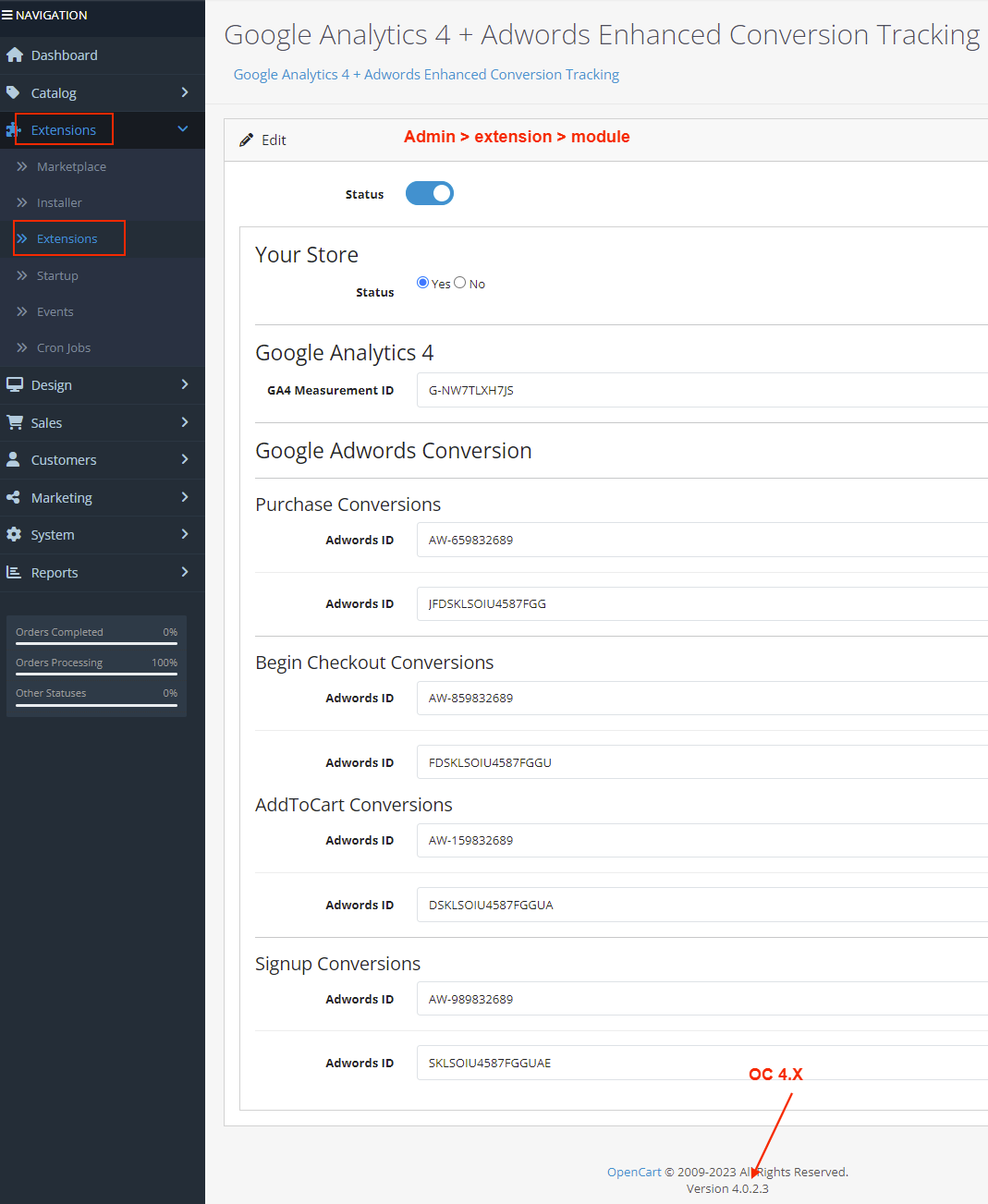This screenshot has height=1204, width=988.
Task: Open Installer submenu item
Action: tap(59, 202)
